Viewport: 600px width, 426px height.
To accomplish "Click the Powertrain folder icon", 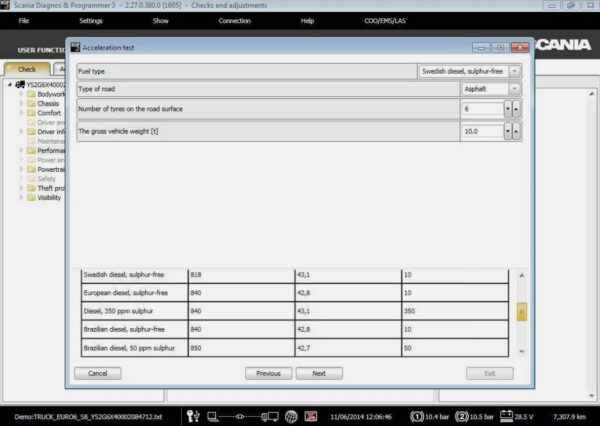I will (x=31, y=169).
